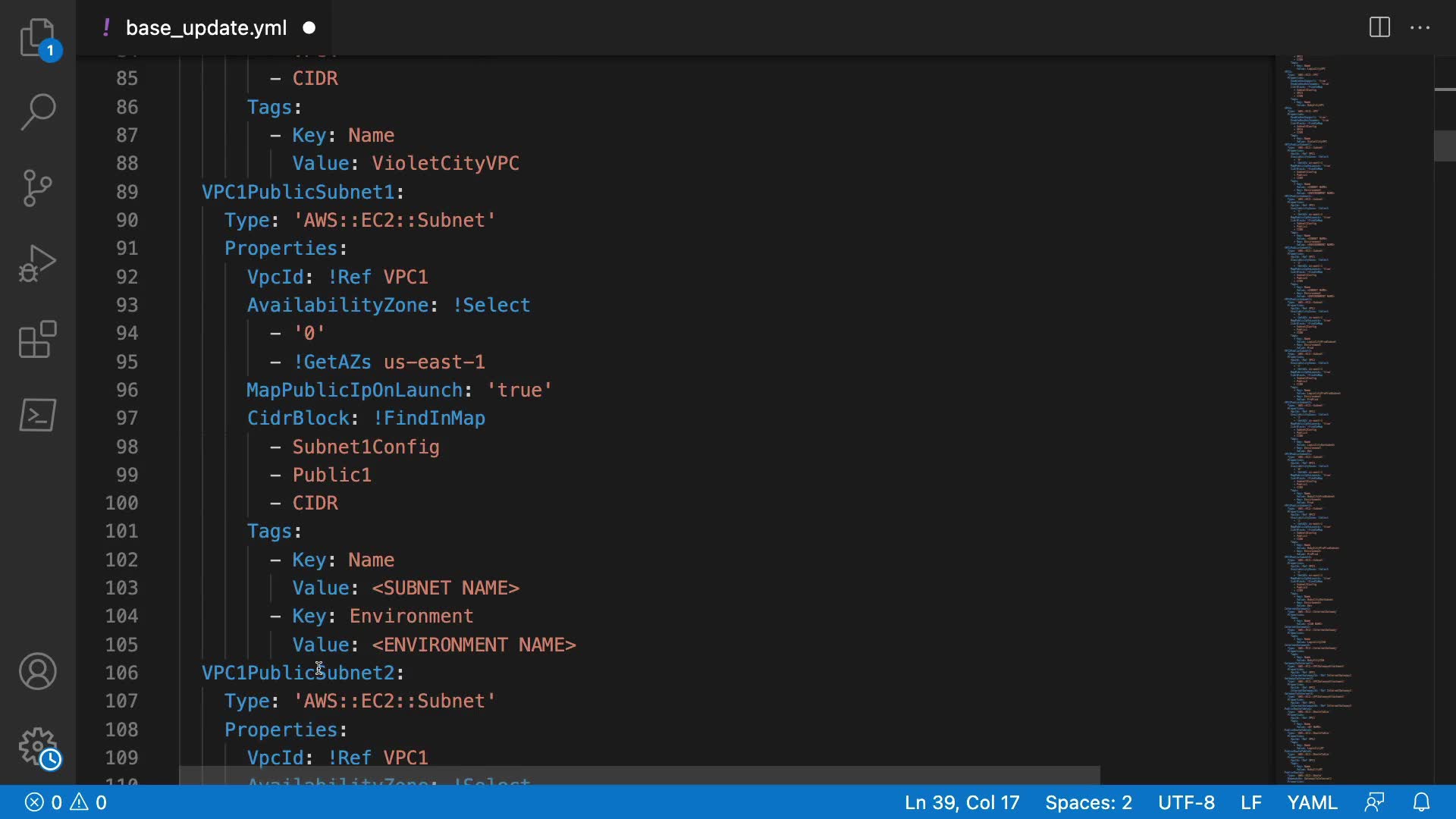Open the More Actions ellipsis menu
The image size is (1456, 819).
(1420, 28)
